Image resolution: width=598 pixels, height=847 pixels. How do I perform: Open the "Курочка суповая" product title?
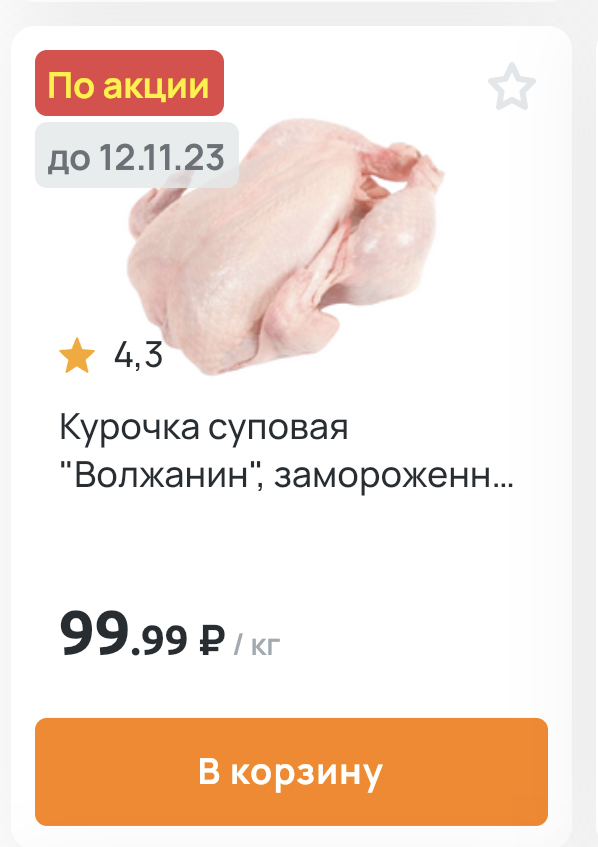point(286,451)
